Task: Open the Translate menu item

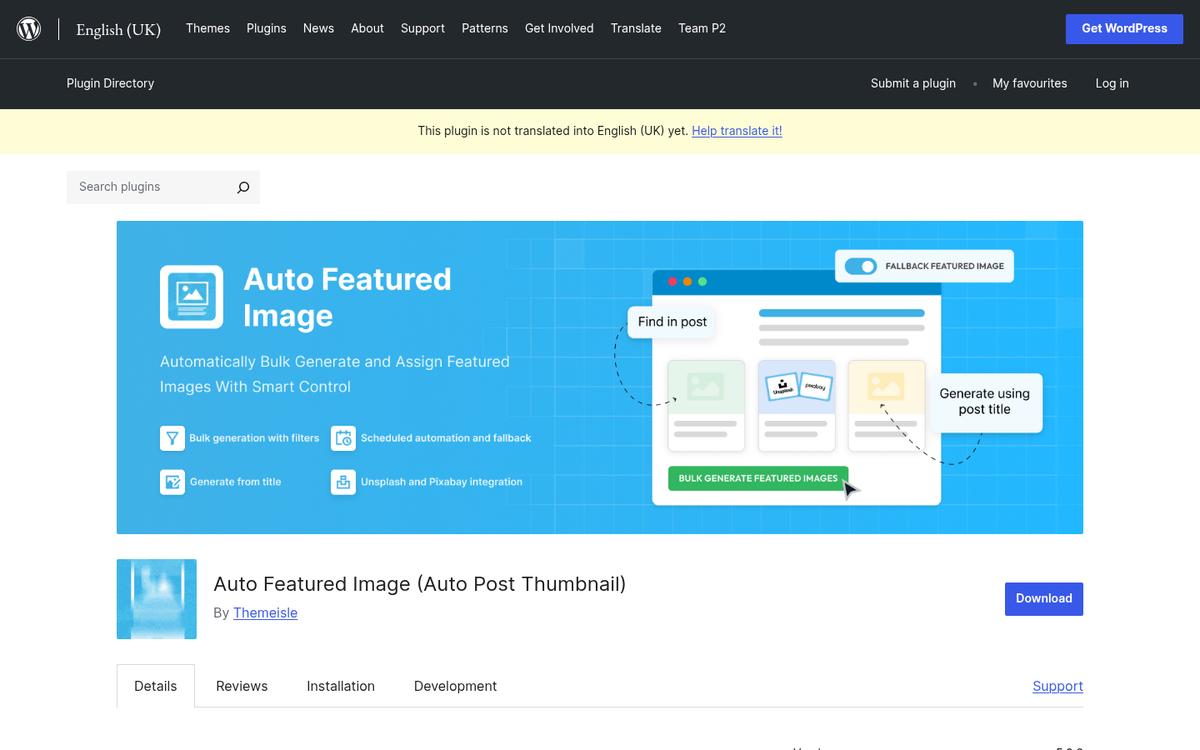Action: [636, 28]
